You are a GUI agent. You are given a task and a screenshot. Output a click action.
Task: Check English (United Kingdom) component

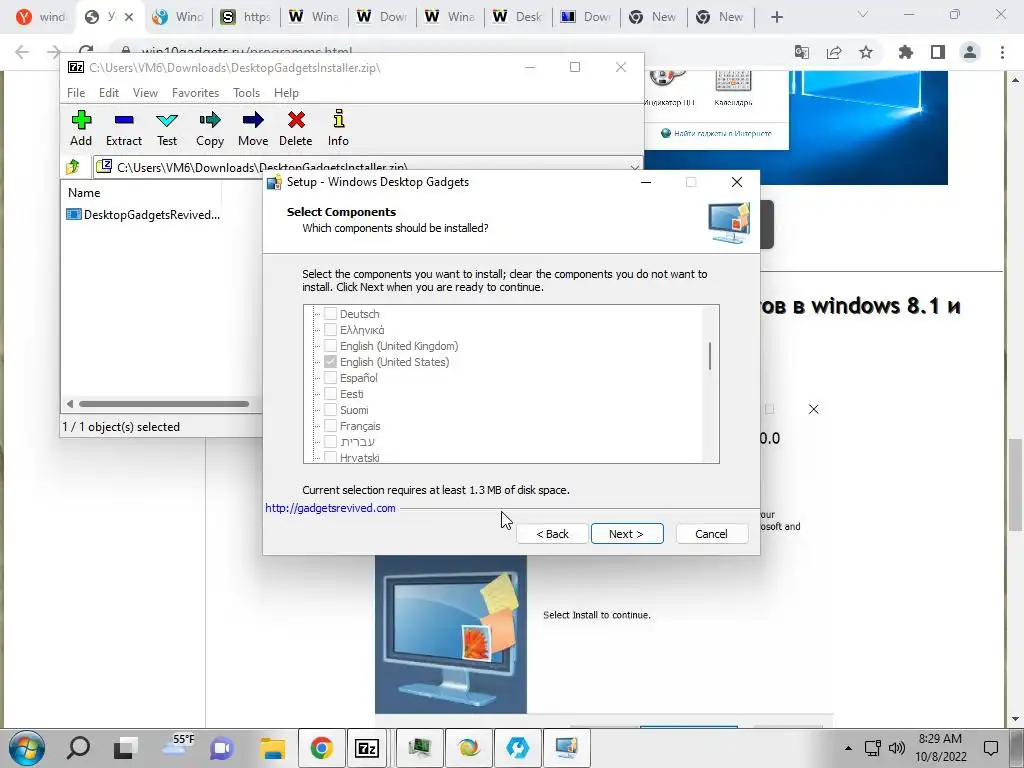point(330,345)
